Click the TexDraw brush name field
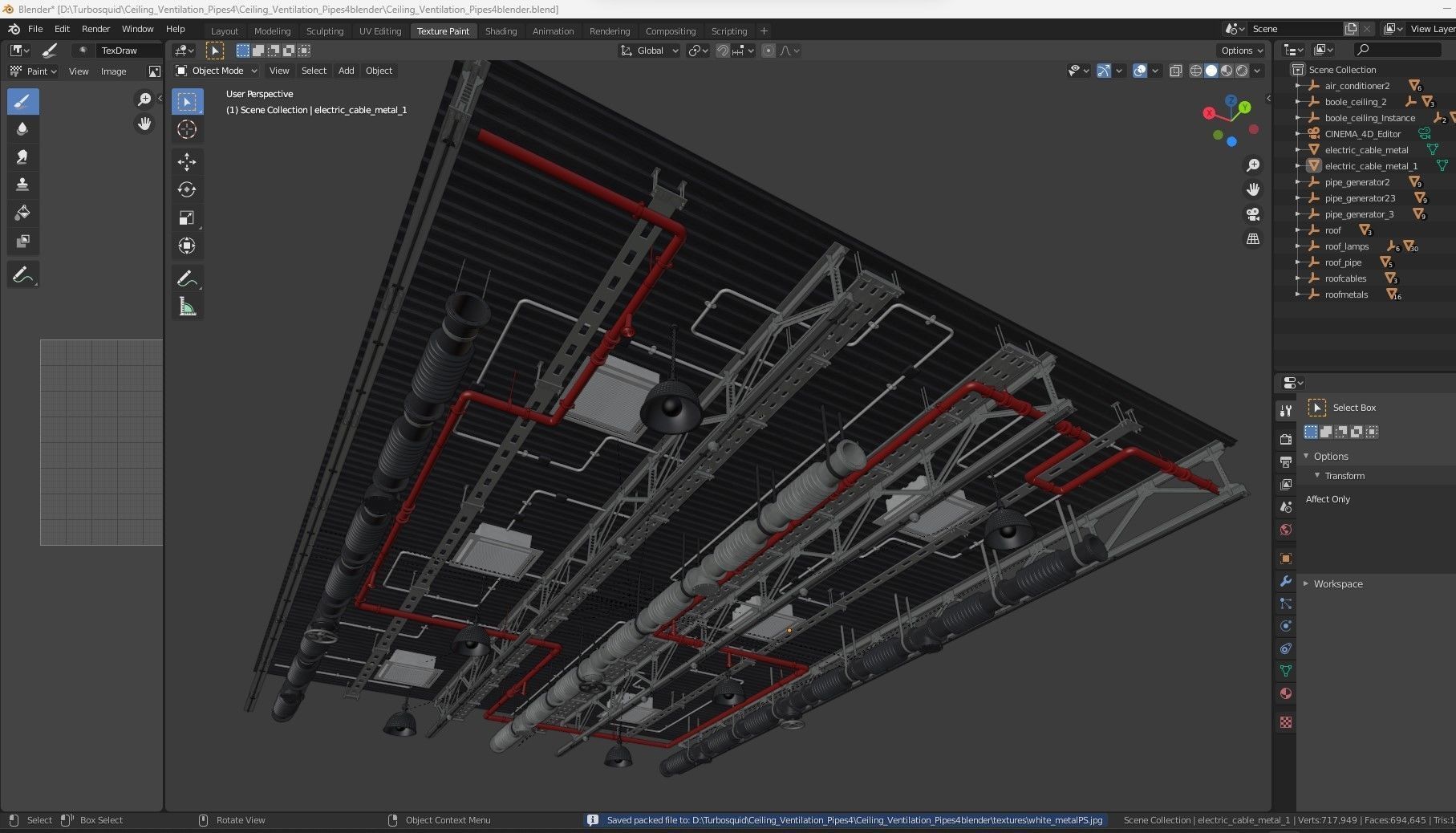Viewport: 1456px width, 833px height. pos(127,51)
